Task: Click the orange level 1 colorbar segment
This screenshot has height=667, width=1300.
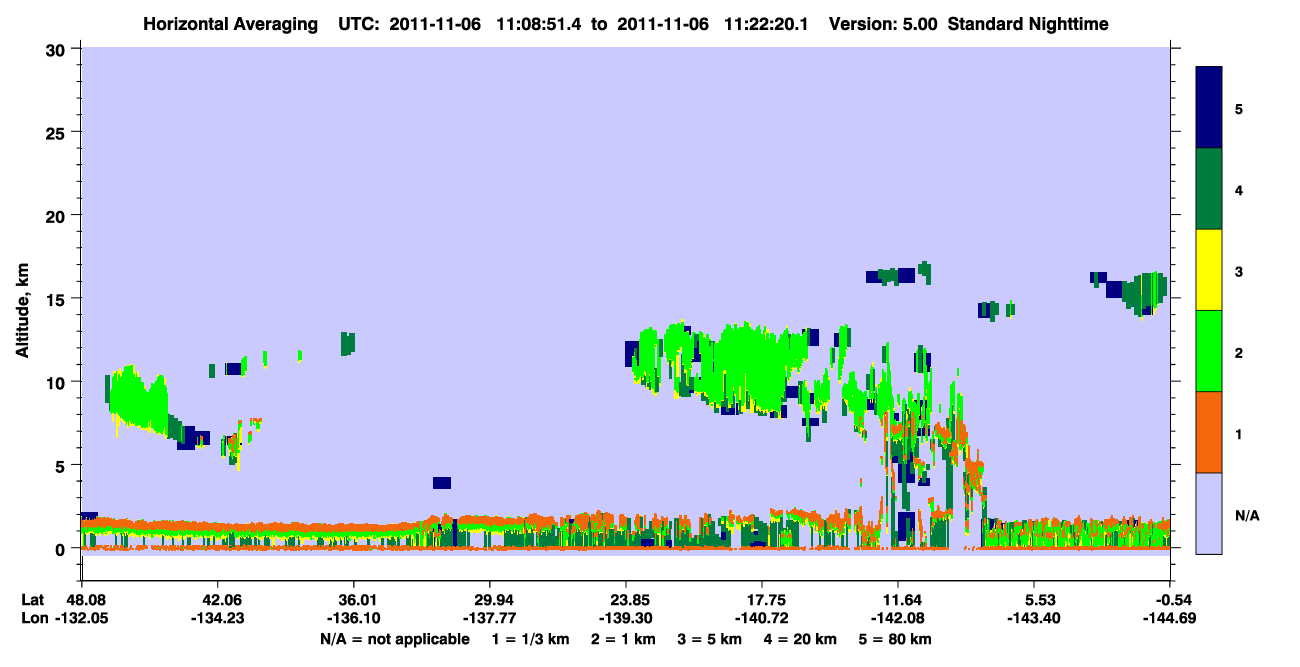Action: pyautogui.click(x=1209, y=432)
